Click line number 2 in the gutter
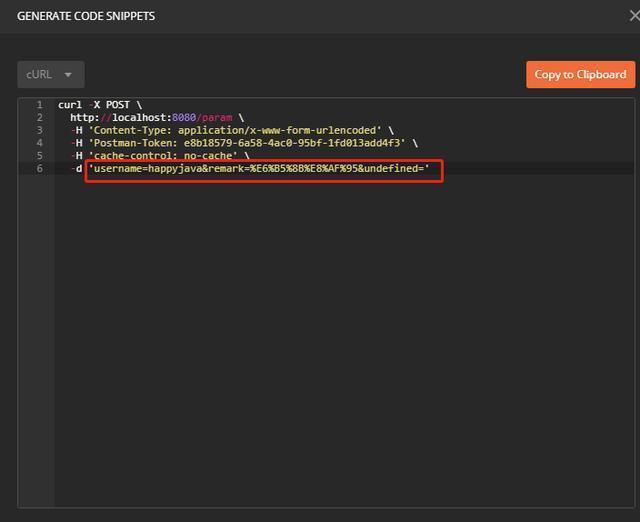The height and width of the screenshot is (522, 640). point(39,118)
